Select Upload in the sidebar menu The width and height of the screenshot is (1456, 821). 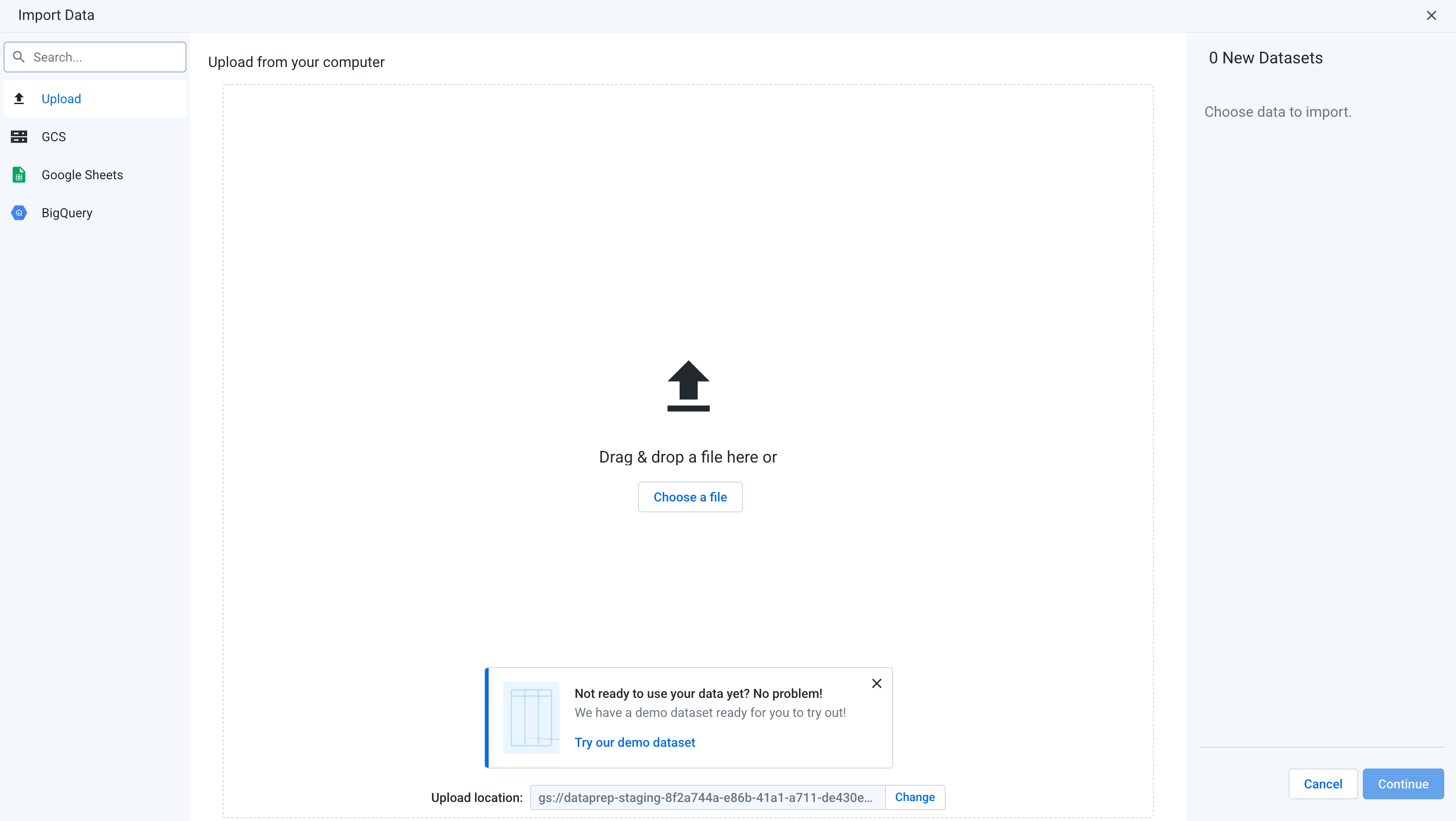[x=62, y=98]
